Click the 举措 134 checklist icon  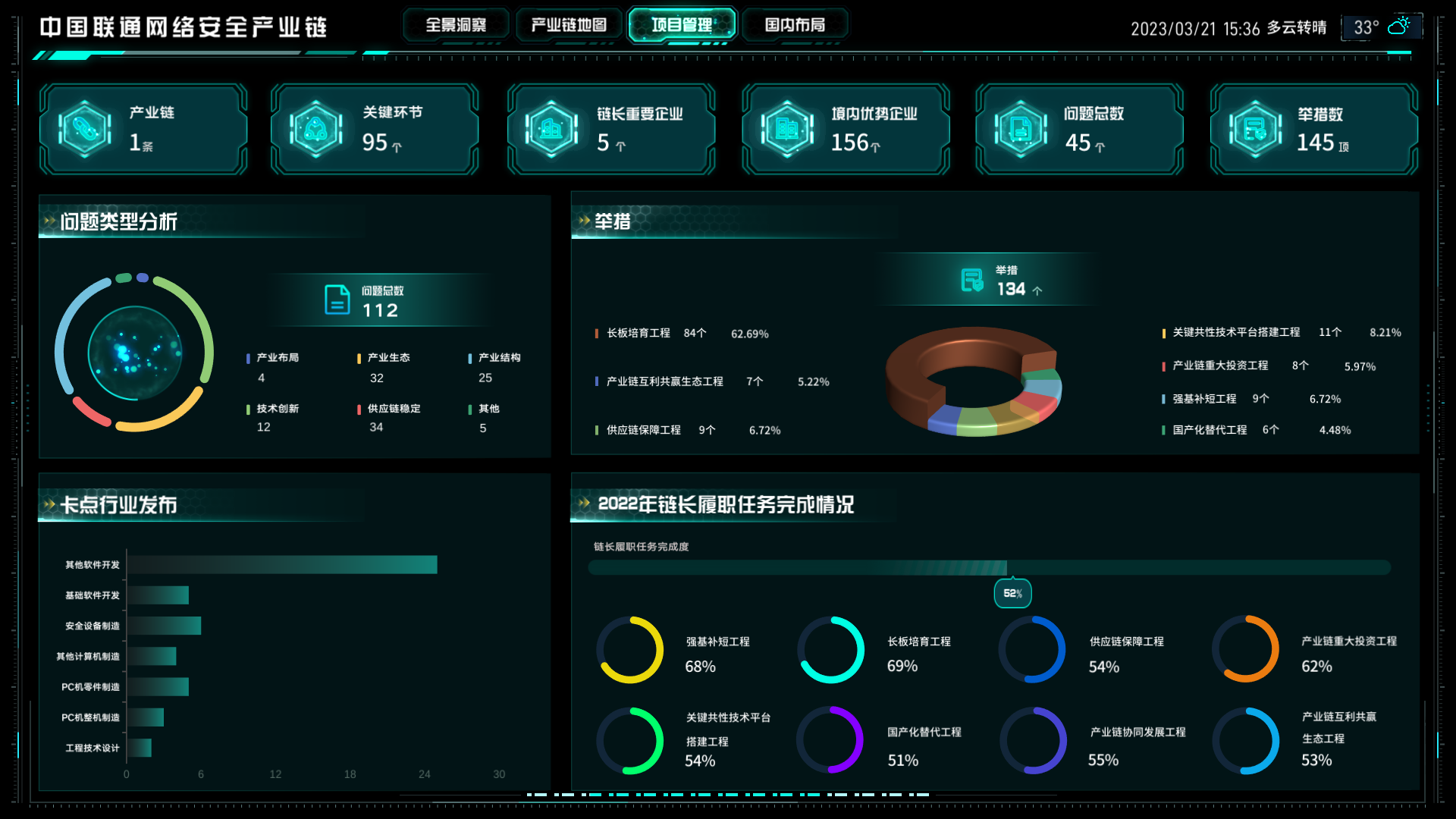coord(972,281)
